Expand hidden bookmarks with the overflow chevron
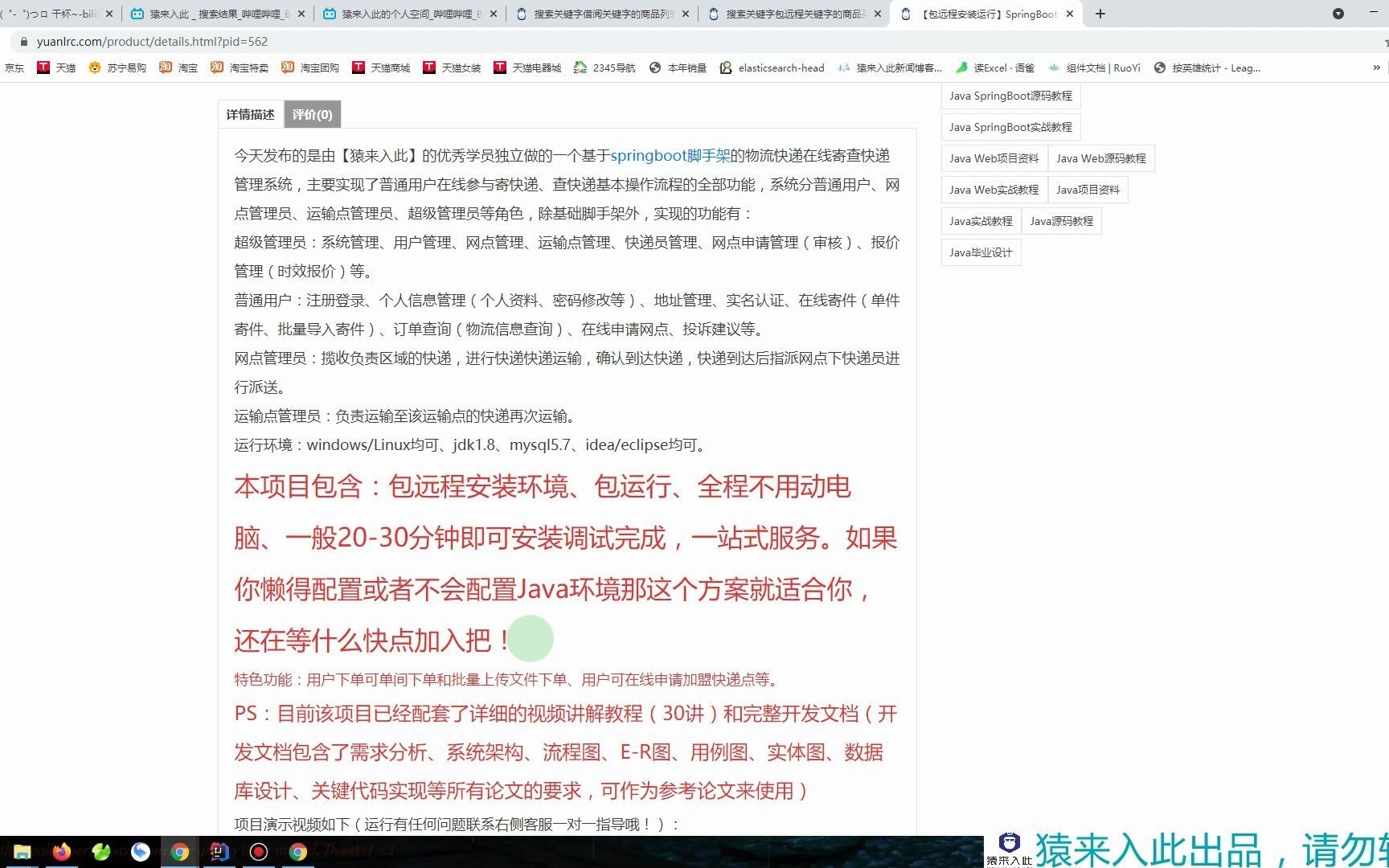The width and height of the screenshot is (1389, 868). 1376,68
